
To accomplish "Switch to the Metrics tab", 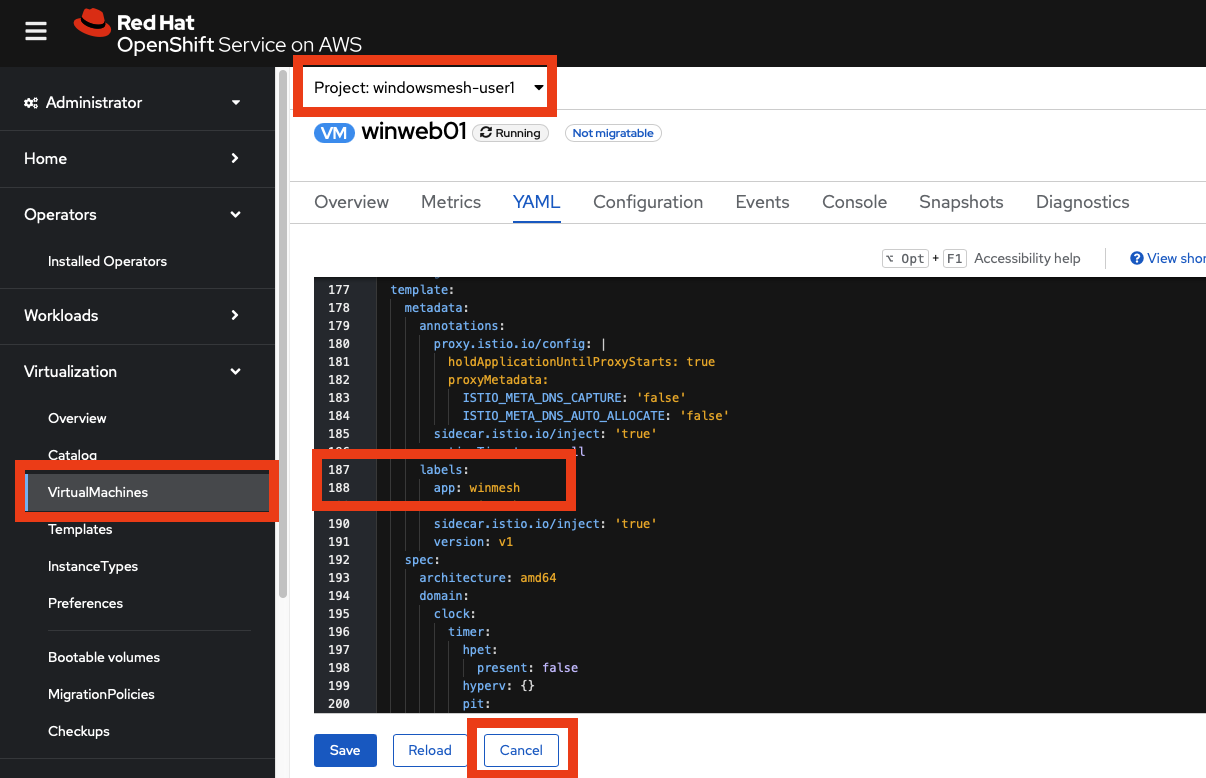I will pyautogui.click(x=450, y=202).
